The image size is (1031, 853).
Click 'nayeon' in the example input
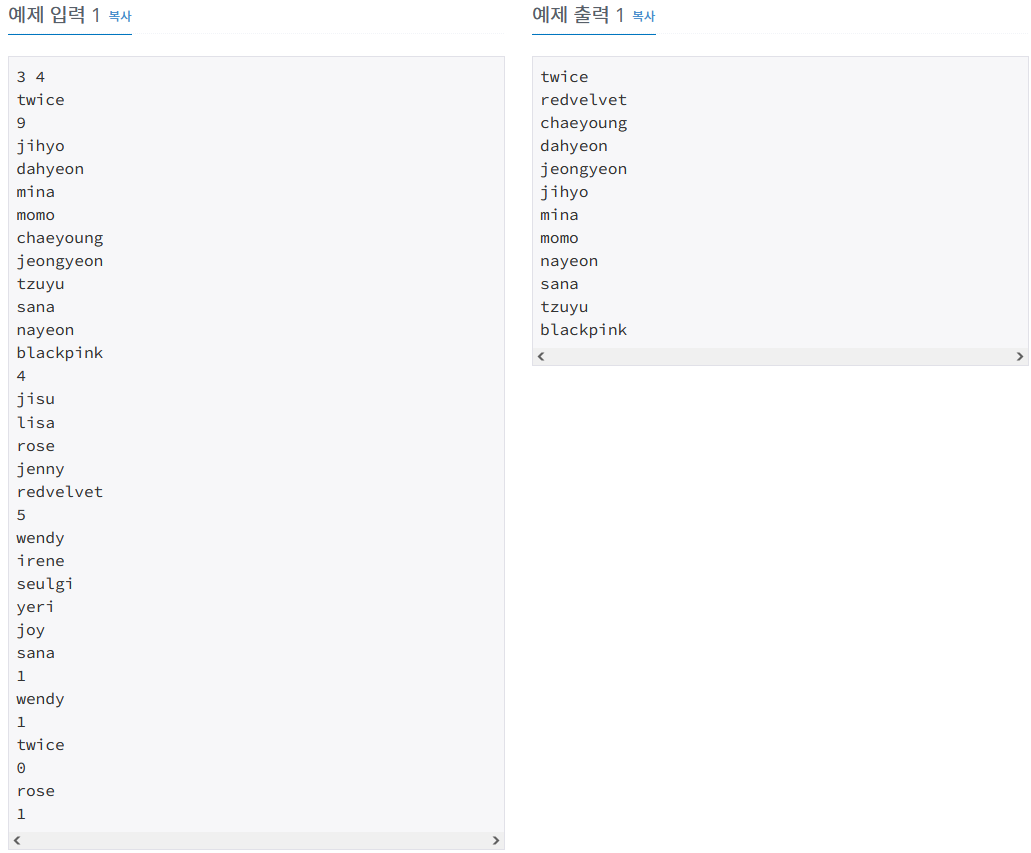(45, 330)
